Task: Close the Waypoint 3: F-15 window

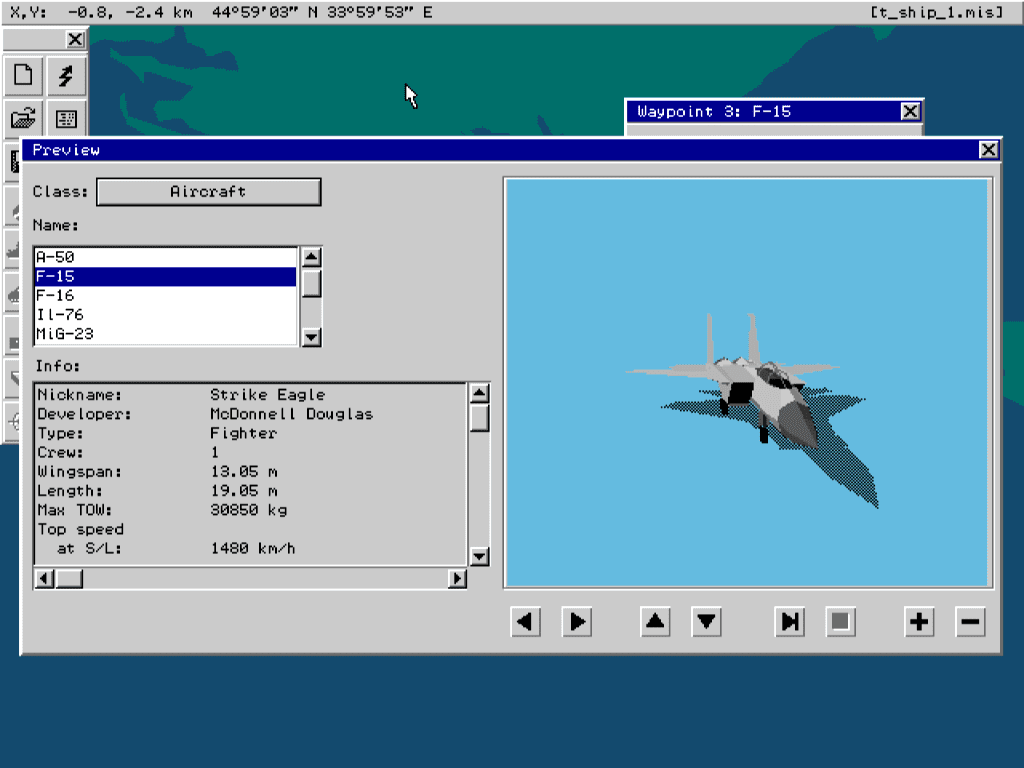Action: coord(910,112)
